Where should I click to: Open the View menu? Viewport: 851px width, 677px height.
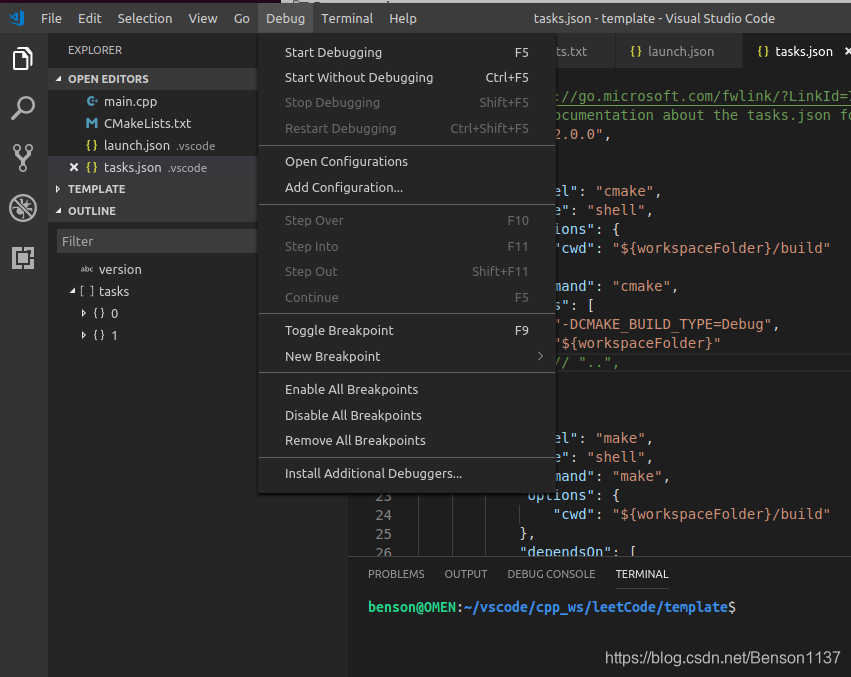coord(203,18)
